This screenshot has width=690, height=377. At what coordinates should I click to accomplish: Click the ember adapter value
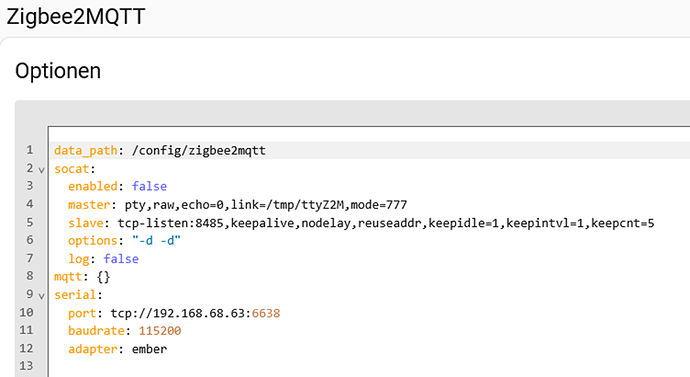(x=150, y=349)
